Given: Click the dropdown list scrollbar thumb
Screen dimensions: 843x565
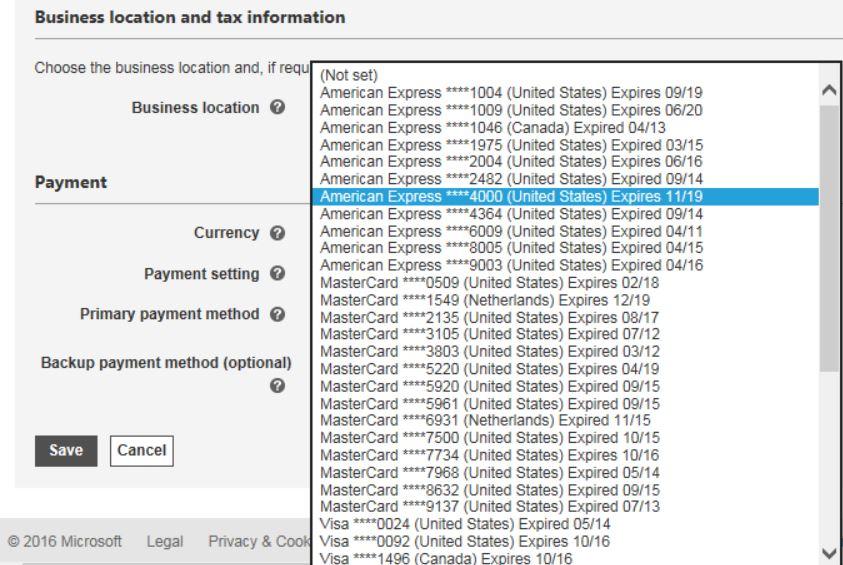Looking at the screenshot, I should [x=830, y=238].
